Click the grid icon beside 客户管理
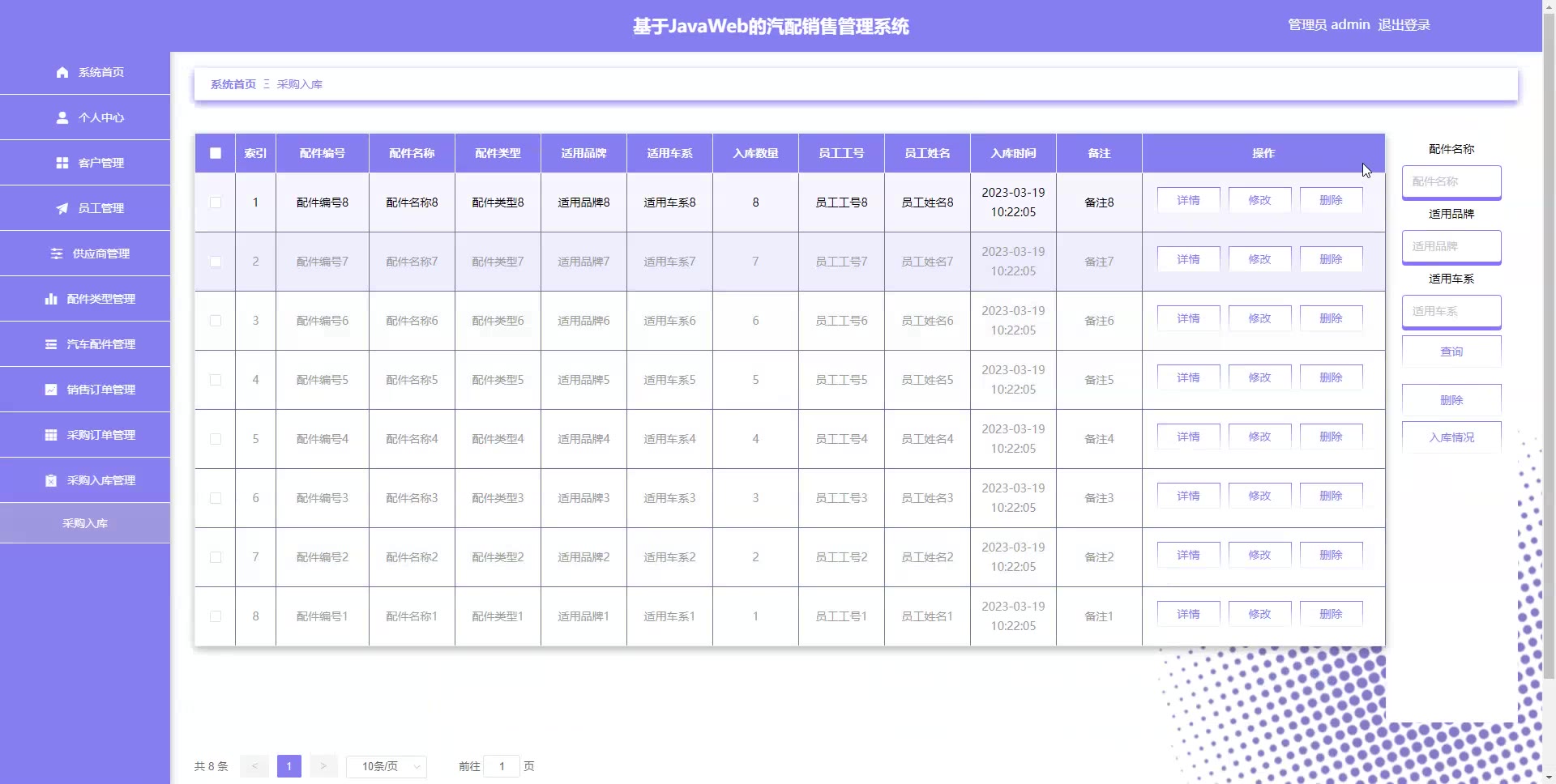Screen dimensions: 1556x784 tap(62, 163)
